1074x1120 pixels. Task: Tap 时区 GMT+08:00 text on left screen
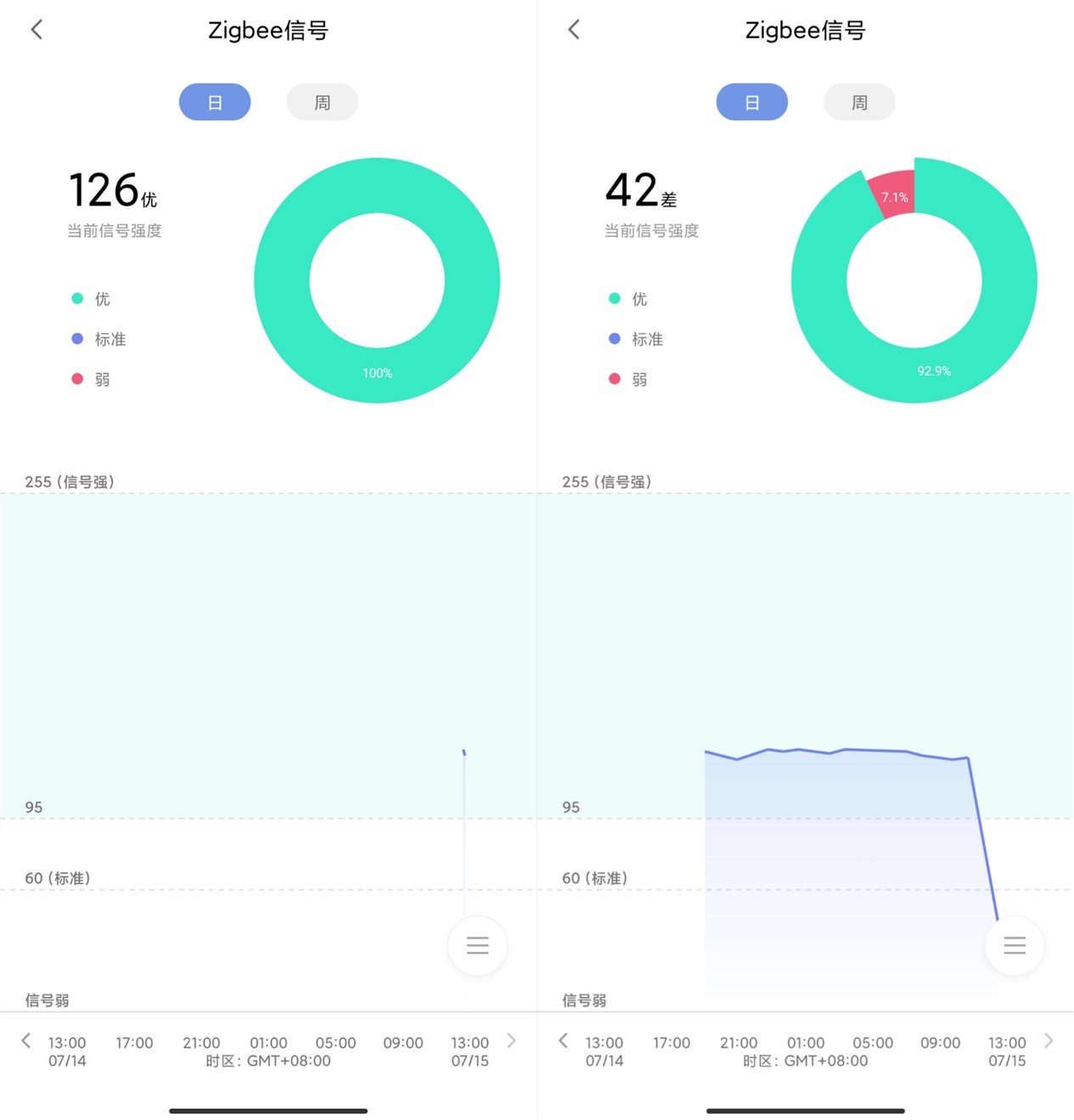click(268, 1061)
